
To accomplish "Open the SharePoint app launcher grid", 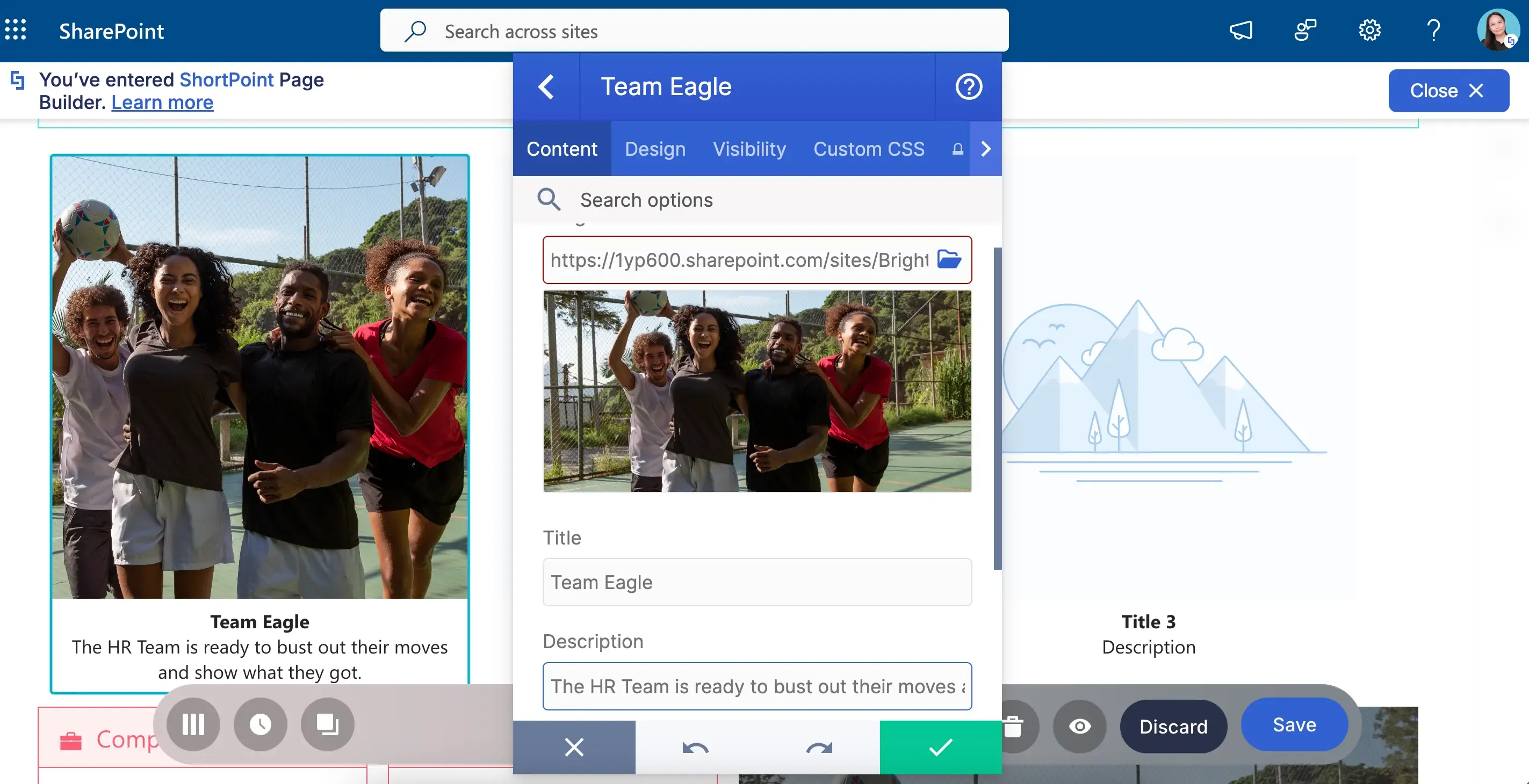I will 16,30.
